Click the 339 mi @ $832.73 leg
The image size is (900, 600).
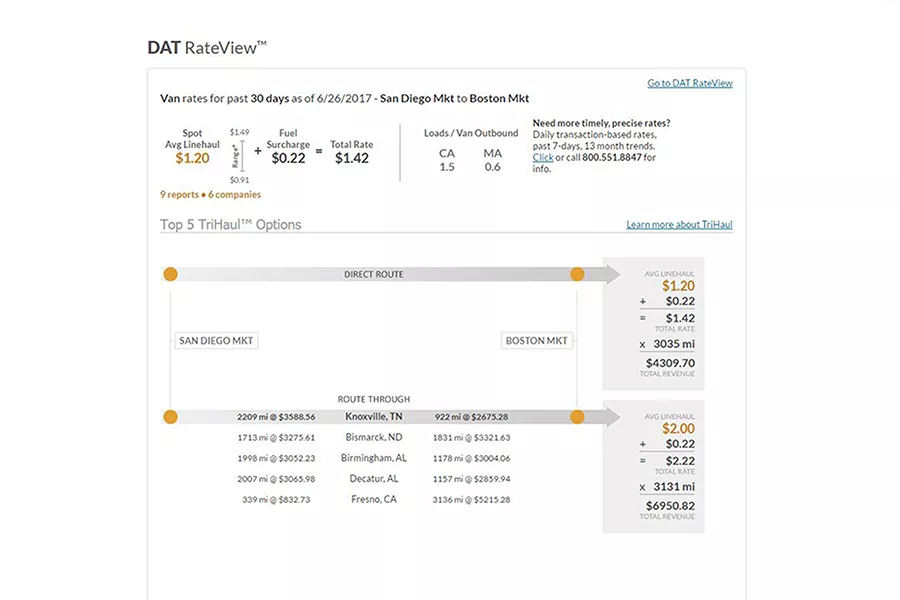point(276,500)
